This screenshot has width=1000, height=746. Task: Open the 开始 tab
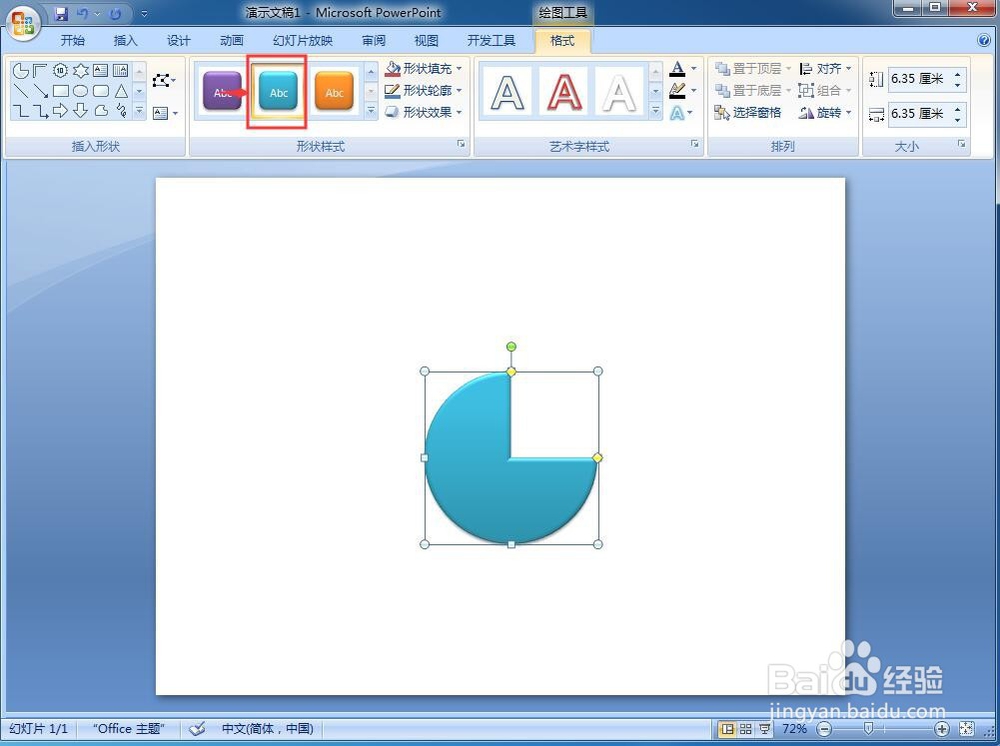(x=73, y=41)
